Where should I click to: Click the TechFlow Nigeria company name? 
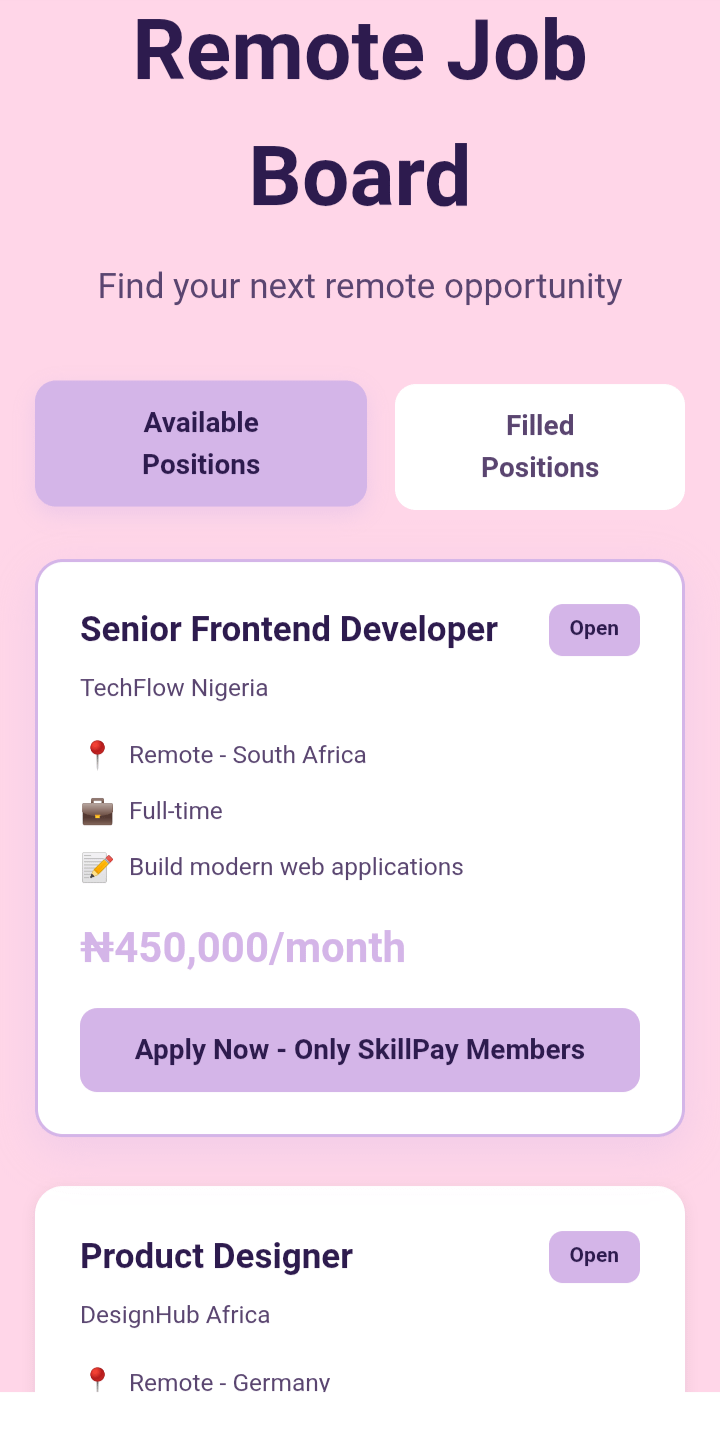174,688
